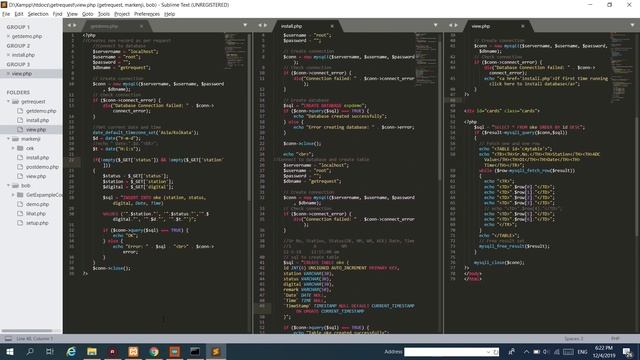Screen dimensions: 640x360
Task: Click tab navigation arrows in view.php pane
Action: [x=453, y=25]
